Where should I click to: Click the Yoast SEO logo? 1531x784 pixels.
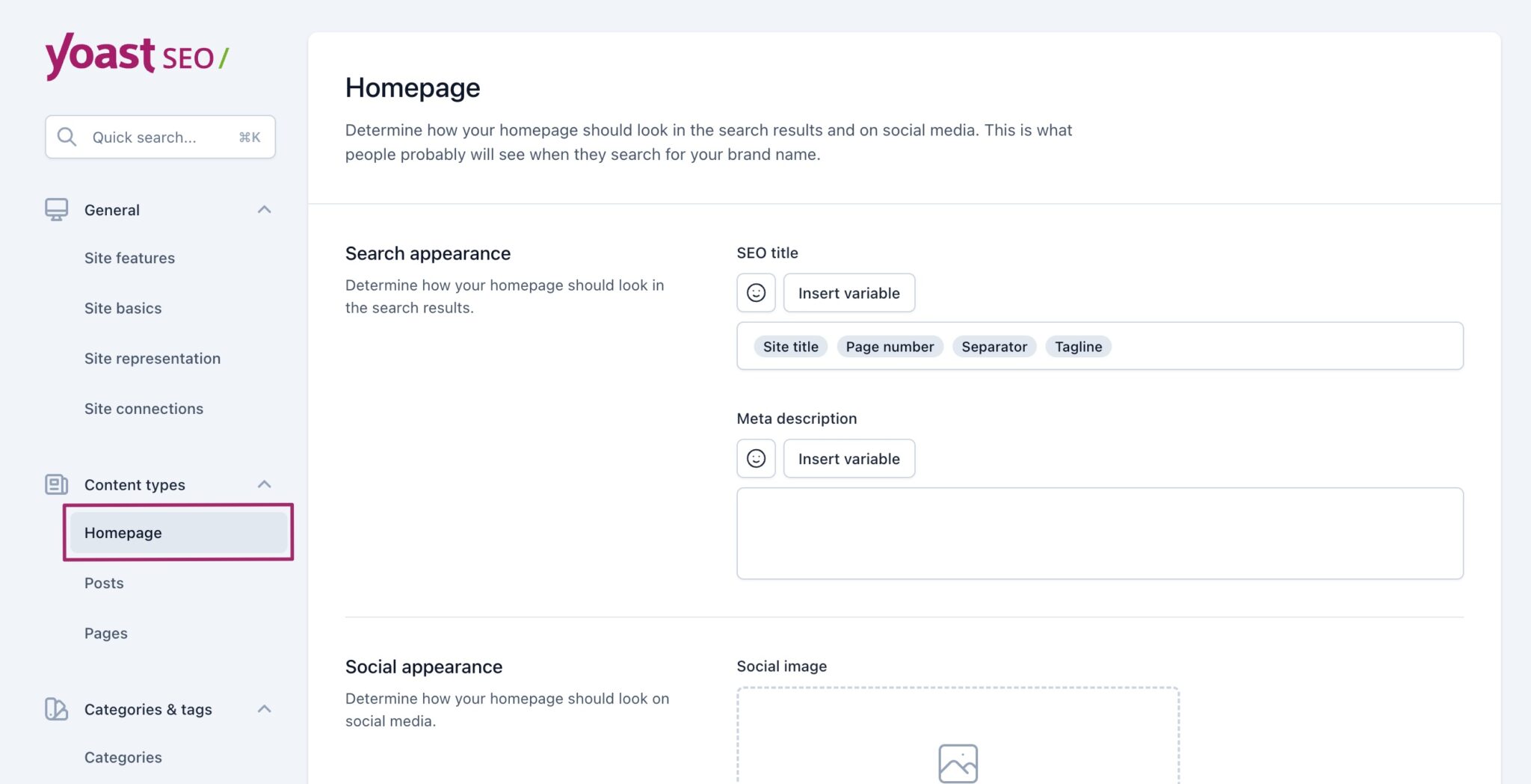(x=137, y=56)
